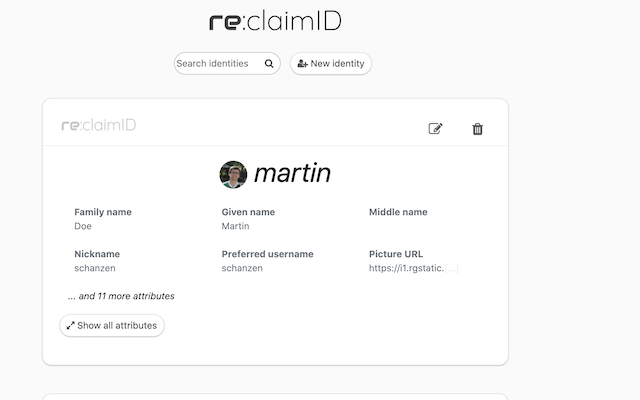Click the re:claimID logo at the top

point(275,21)
